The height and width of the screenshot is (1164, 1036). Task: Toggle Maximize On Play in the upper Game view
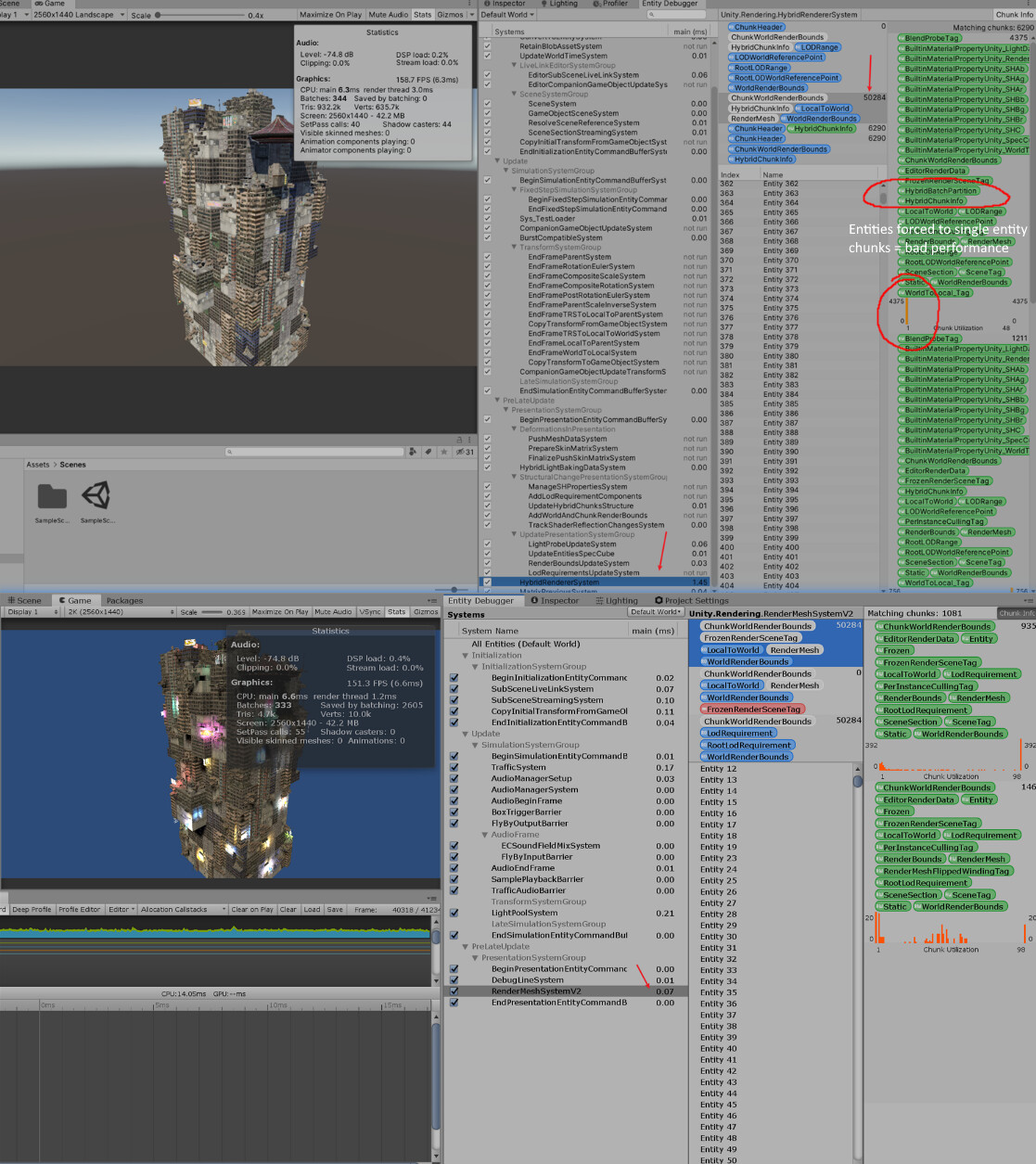coord(330,15)
